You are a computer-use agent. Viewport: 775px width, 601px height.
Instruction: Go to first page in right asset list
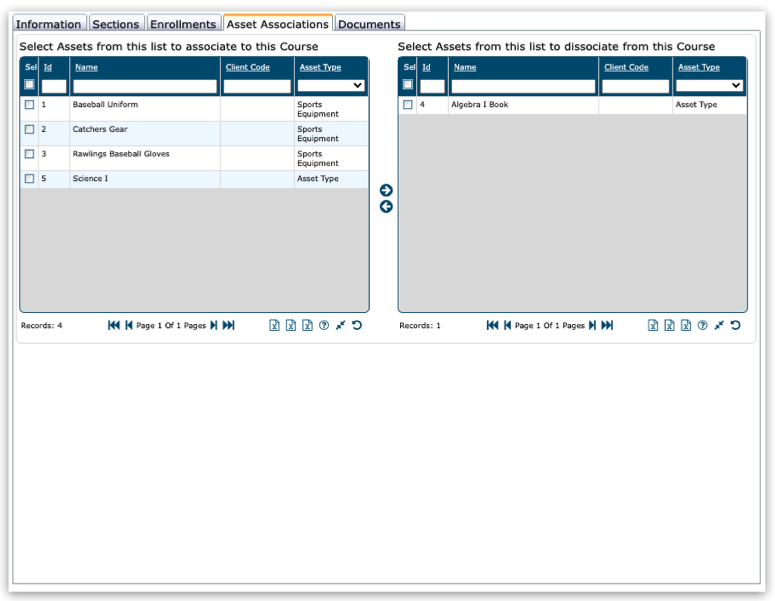(x=492, y=325)
